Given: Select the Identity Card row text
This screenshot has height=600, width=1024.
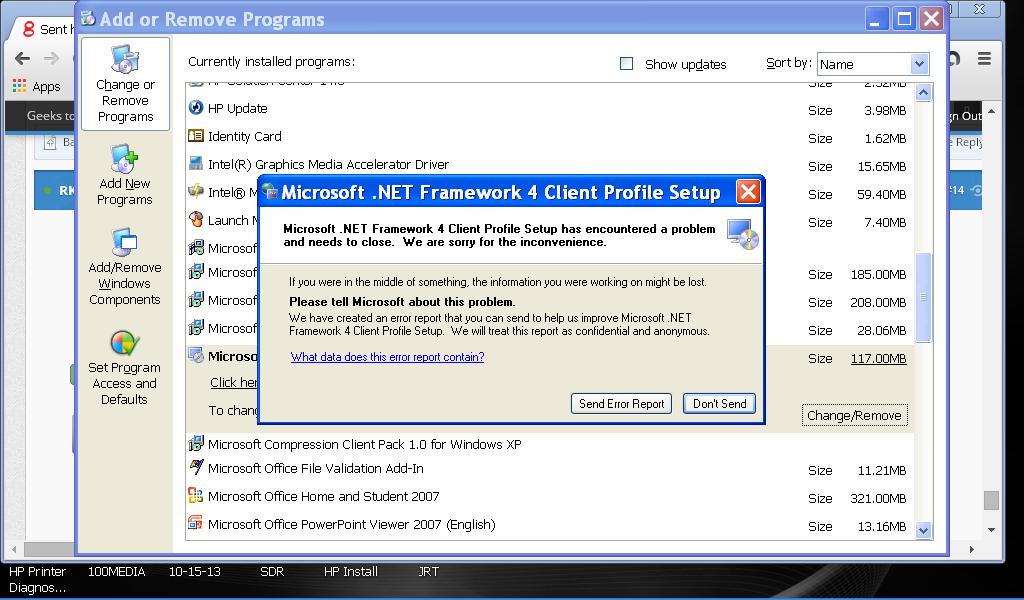Looking at the screenshot, I should (x=245, y=136).
